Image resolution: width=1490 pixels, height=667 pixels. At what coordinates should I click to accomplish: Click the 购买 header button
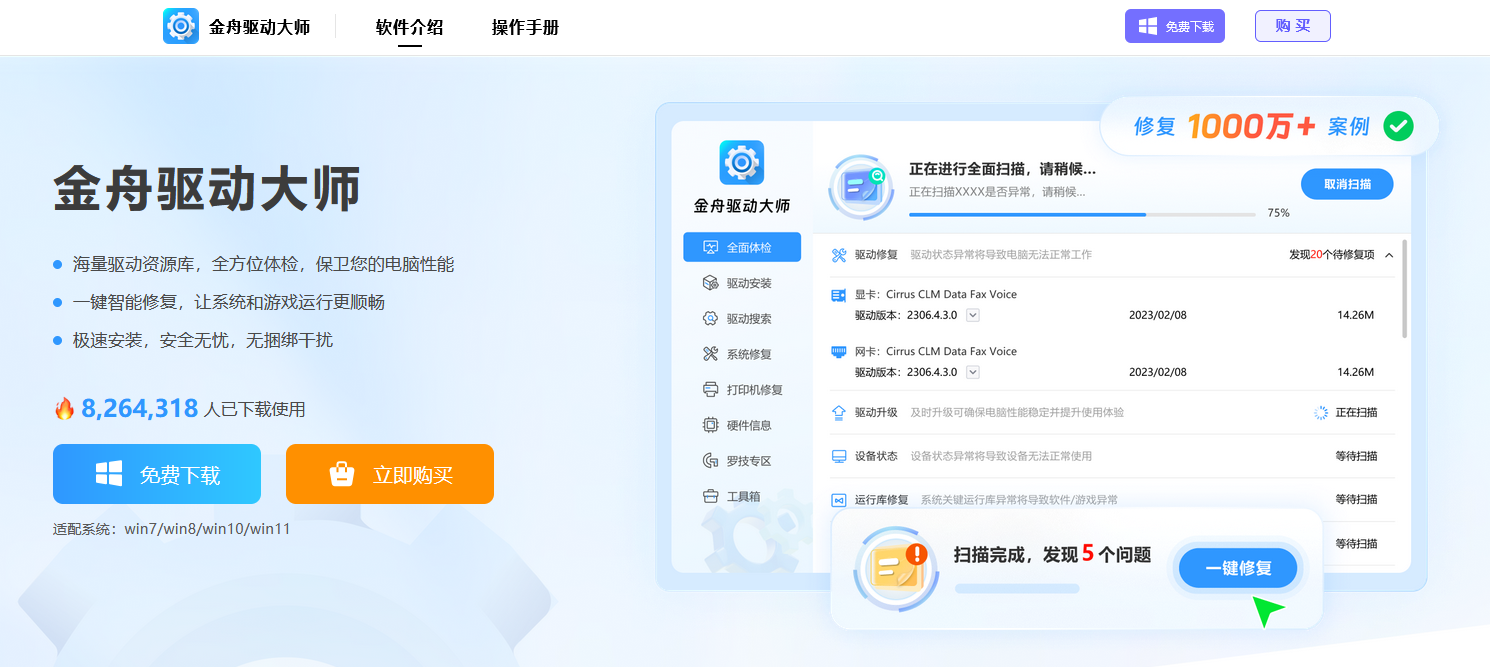point(1293,26)
